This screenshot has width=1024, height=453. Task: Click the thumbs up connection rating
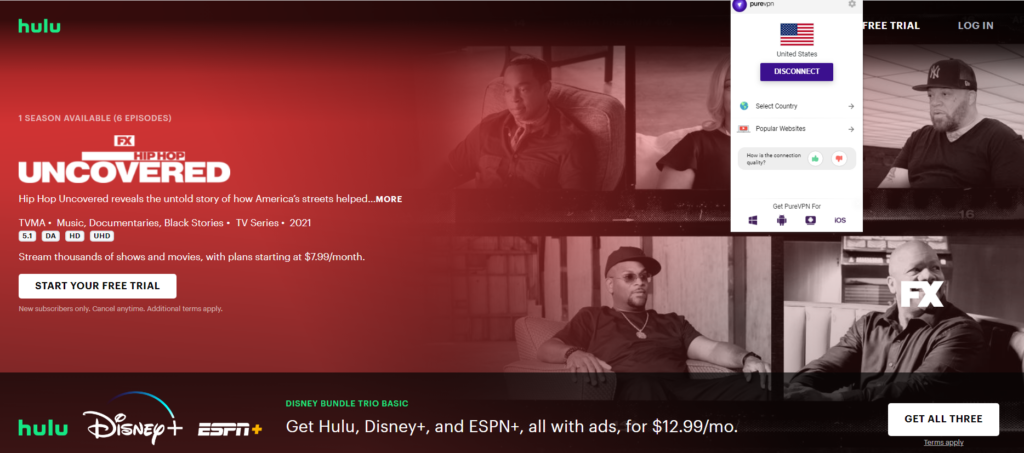(x=815, y=158)
